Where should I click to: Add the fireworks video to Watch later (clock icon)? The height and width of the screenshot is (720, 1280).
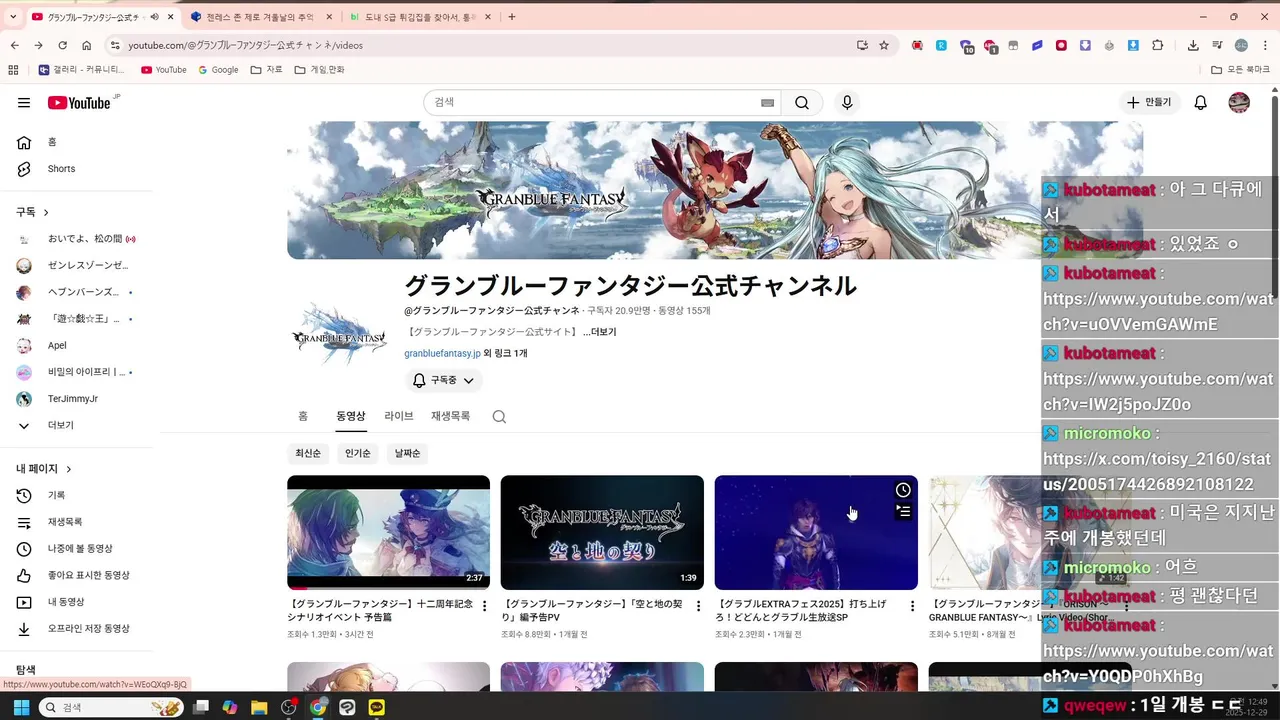[x=903, y=490]
